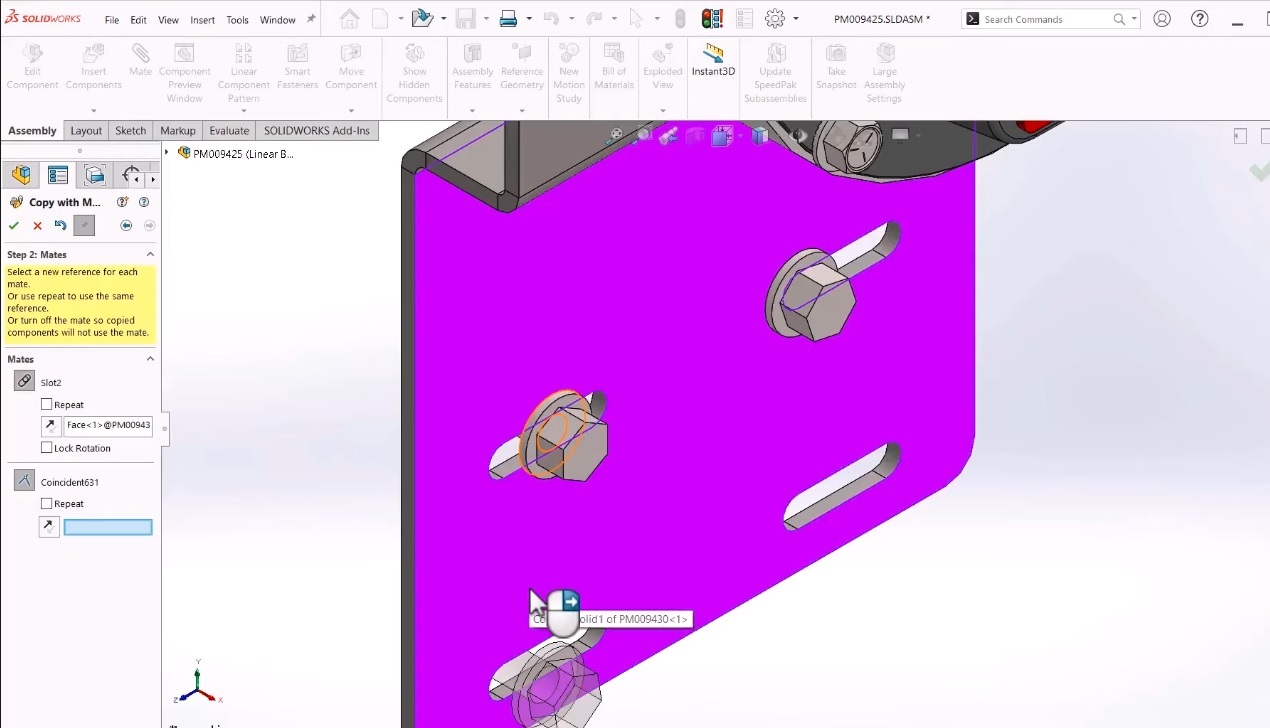
Task: Open the ConfigurationManager tab icon
Action: tap(95, 176)
